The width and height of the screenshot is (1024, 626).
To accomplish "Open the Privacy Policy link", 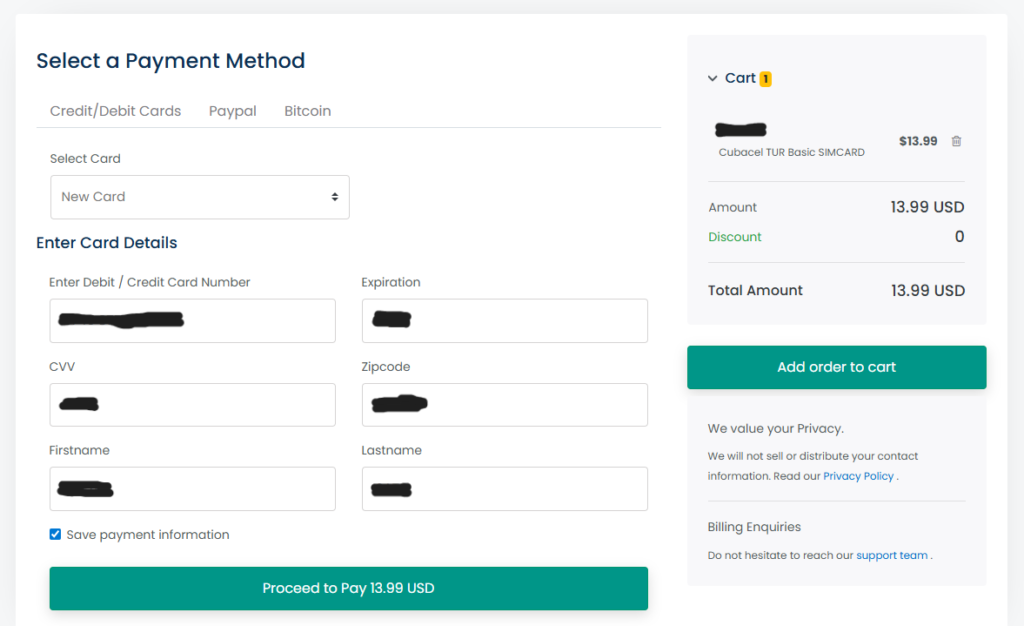I will pos(858,476).
